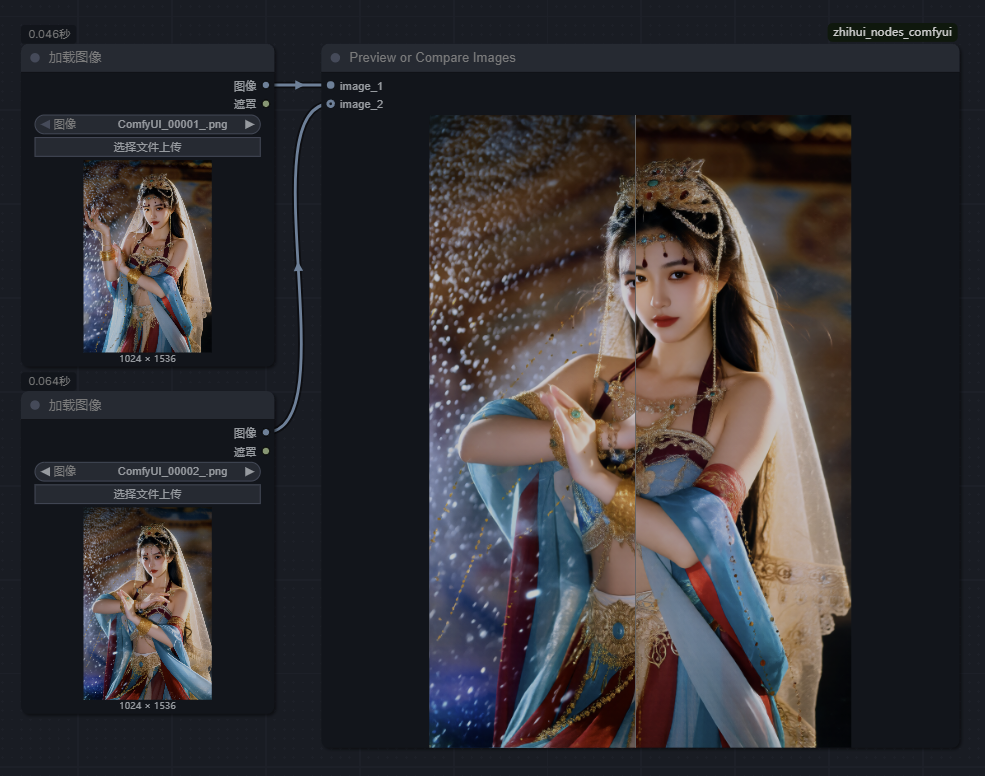
Task: Click the comparison divider line in preview
Action: 635,431
